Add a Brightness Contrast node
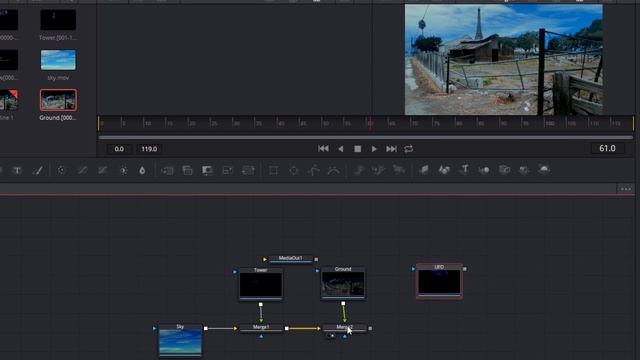Viewport: 640px width, 360px height. [x=123, y=170]
